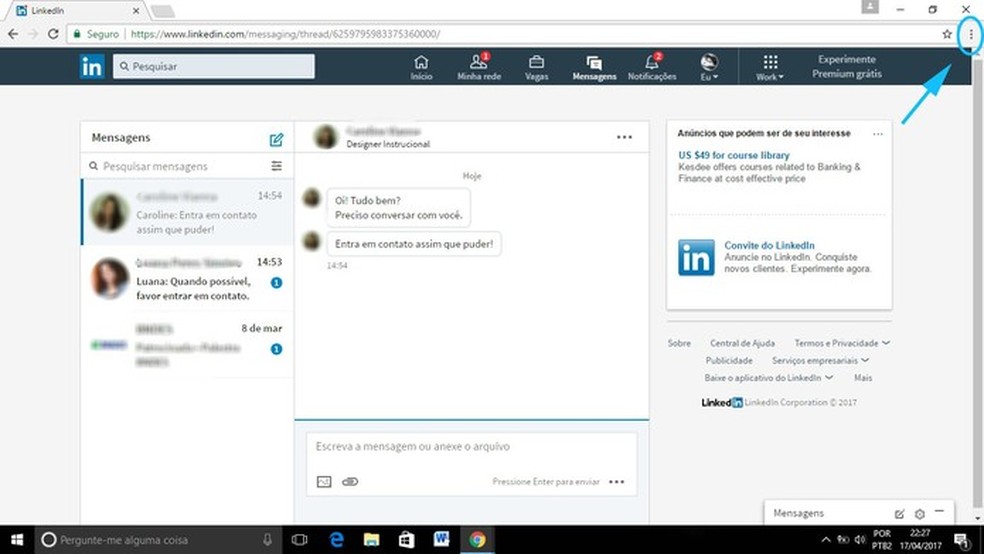Expand Termos e Privacidade dropdown

(842, 343)
